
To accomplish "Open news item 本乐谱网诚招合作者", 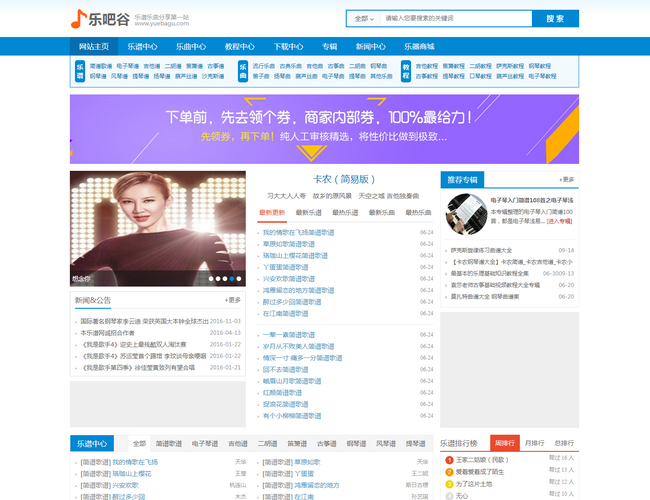I will click(107, 333).
